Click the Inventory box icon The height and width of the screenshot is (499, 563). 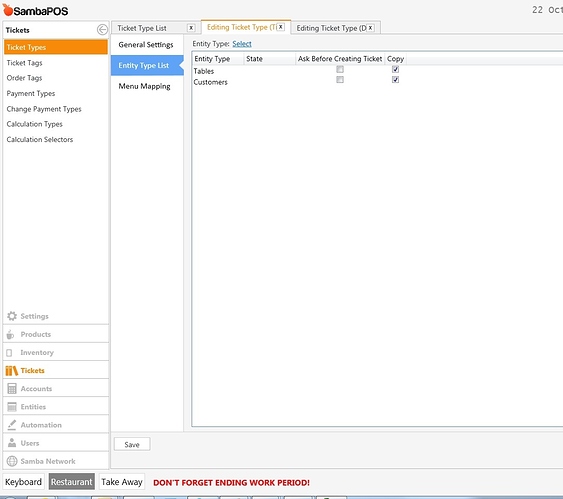(9, 353)
